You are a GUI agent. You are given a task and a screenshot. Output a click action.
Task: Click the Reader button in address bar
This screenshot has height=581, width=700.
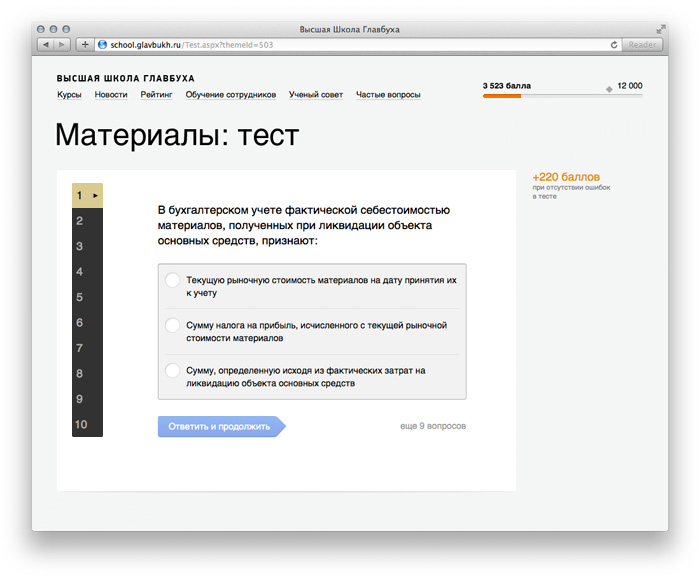tap(641, 45)
